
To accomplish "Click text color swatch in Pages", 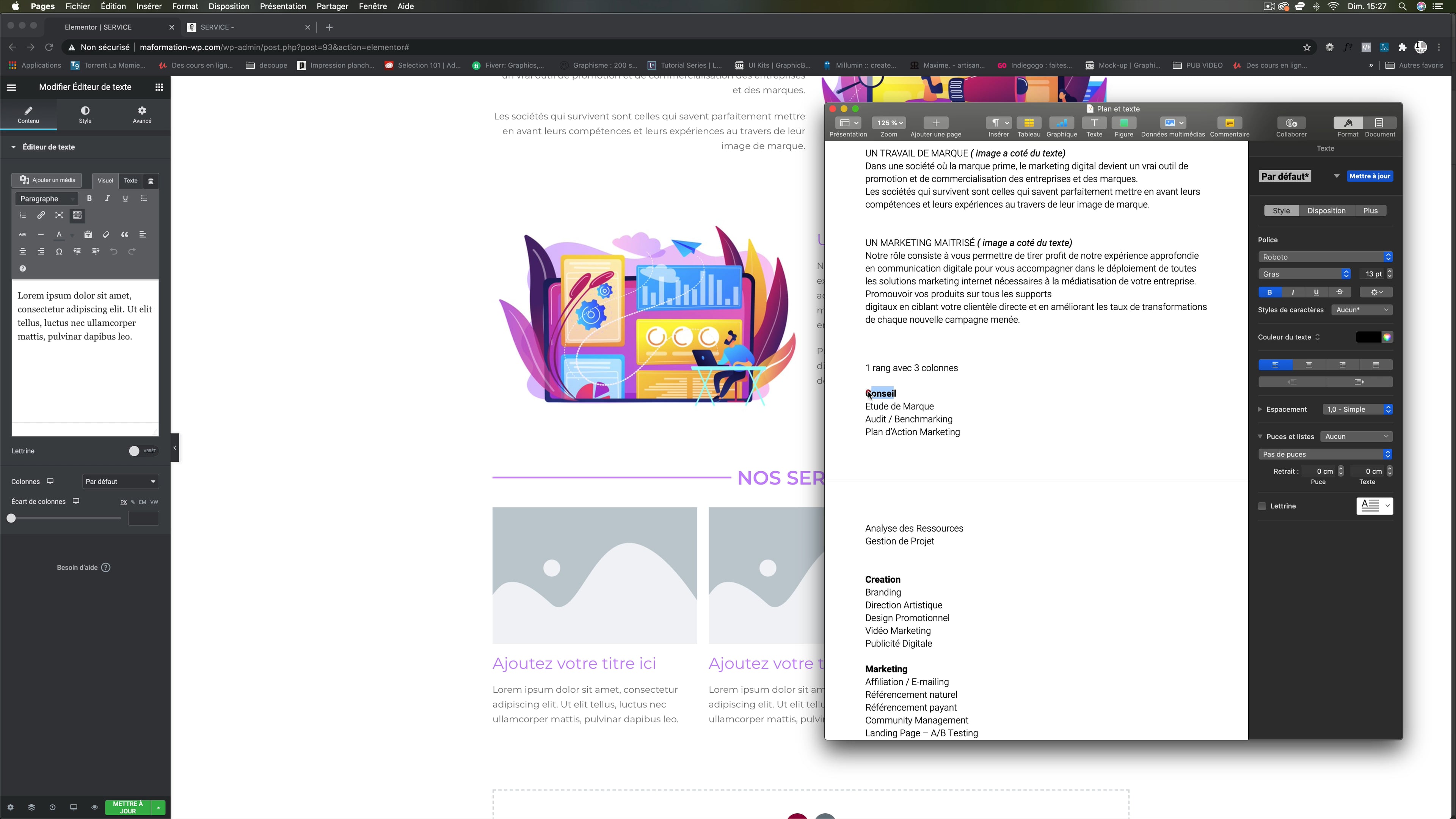I will click(x=1368, y=337).
